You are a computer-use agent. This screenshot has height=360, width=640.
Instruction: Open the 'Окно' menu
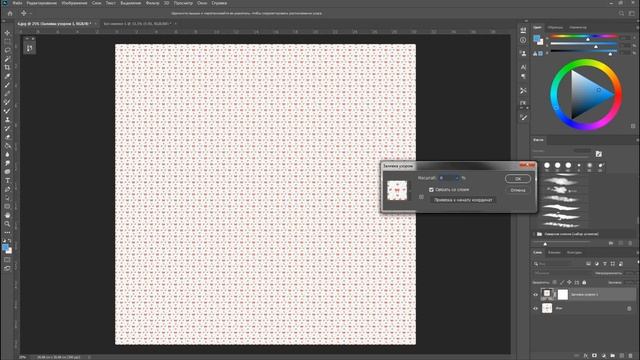(x=202, y=3)
